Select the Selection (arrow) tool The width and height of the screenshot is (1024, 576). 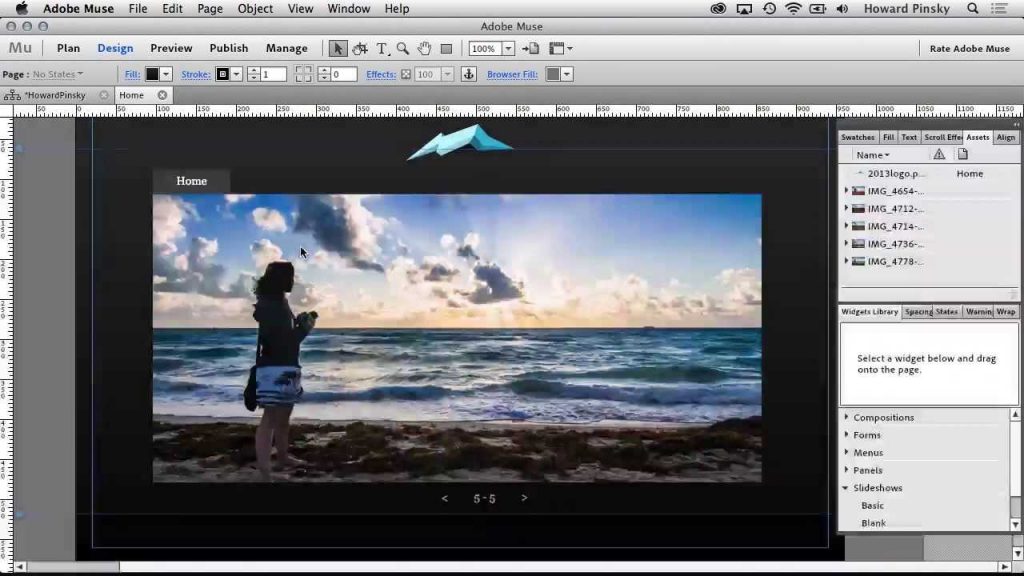coord(338,48)
